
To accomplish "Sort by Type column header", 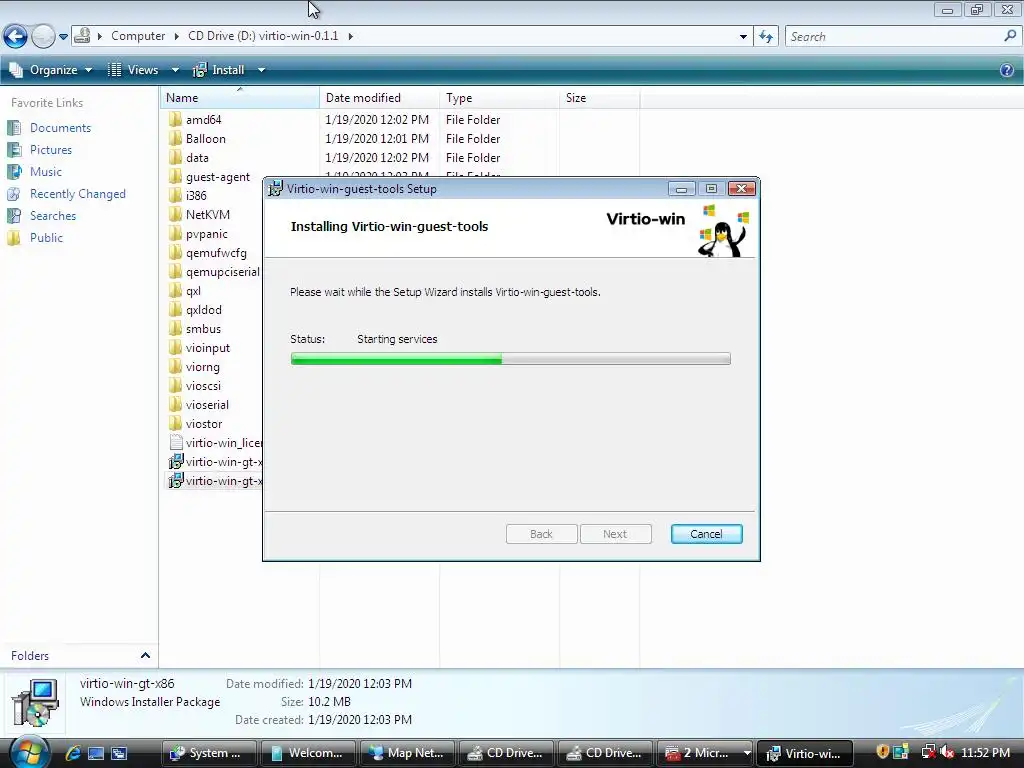I will (x=500, y=98).
